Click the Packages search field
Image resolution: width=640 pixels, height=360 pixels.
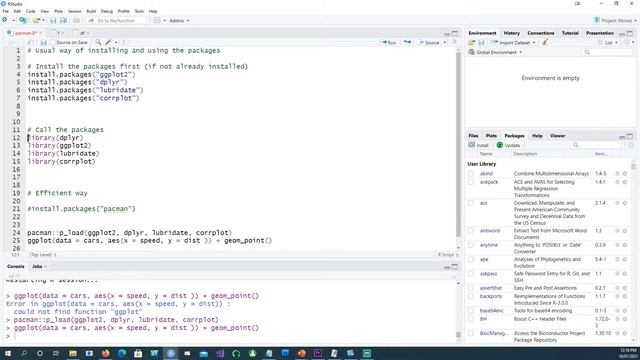tap(597, 145)
